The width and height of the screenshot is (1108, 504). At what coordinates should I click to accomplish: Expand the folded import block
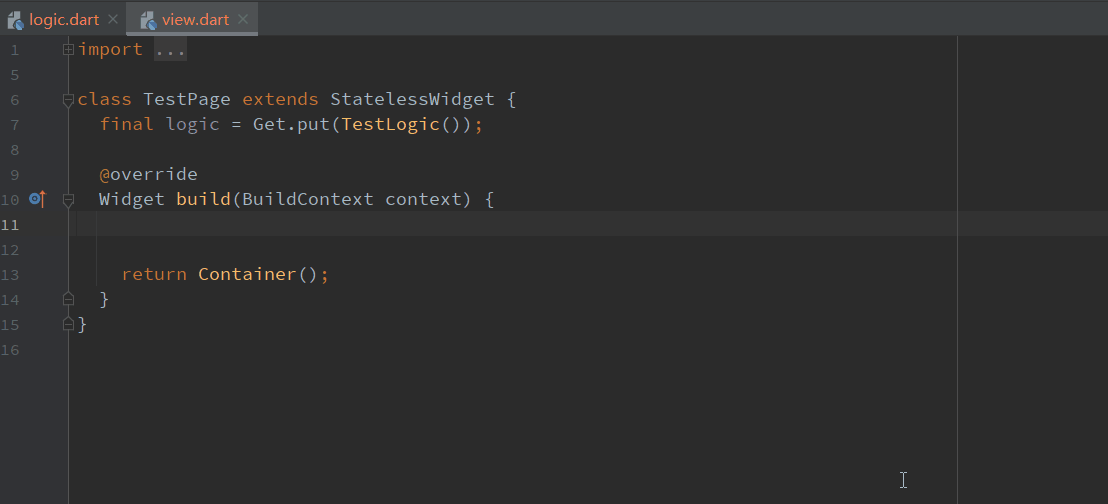pyautogui.click(x=68, y=49)
